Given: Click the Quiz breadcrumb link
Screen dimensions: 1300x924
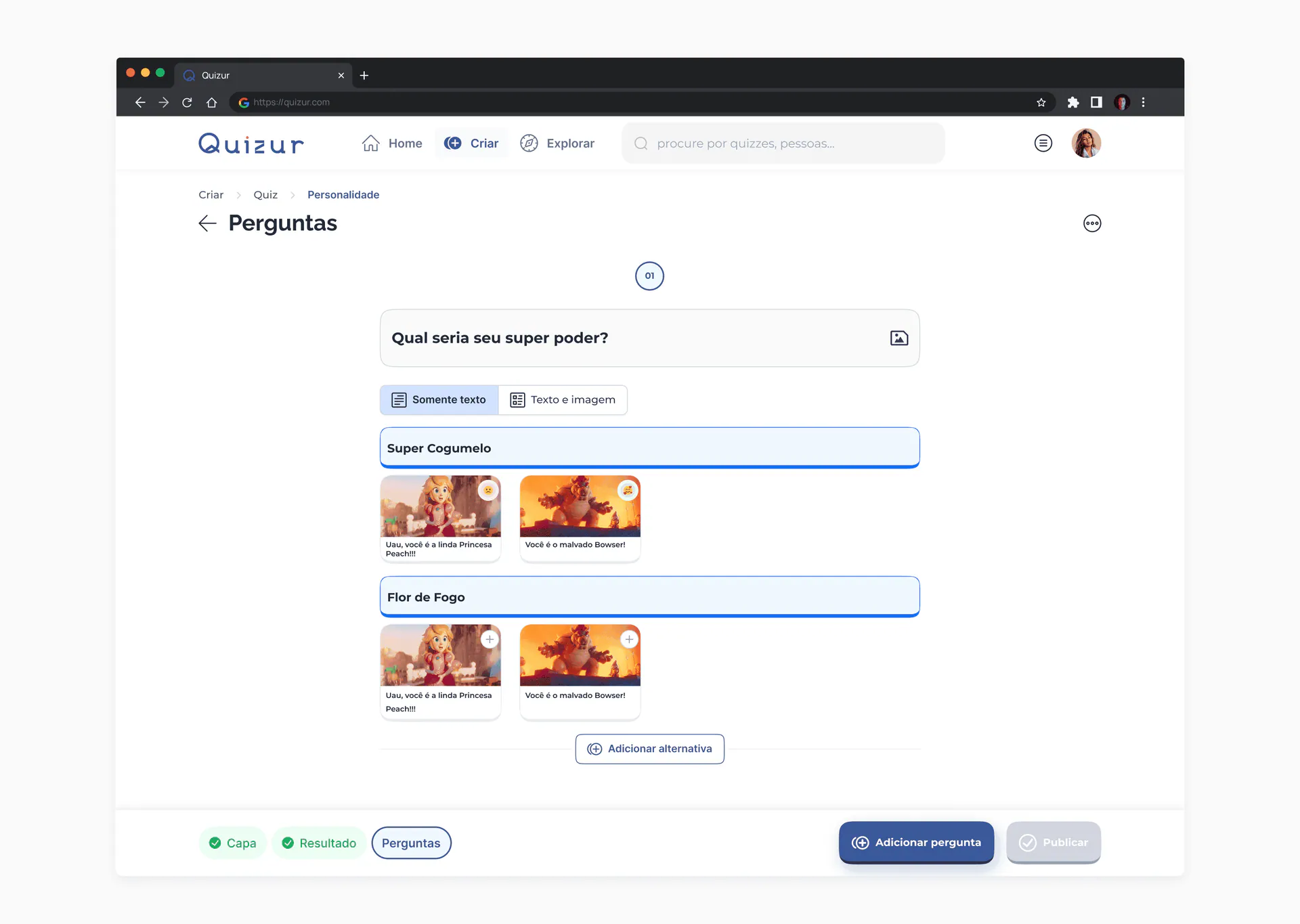Looking at the screenshot, I should tap(265, 195).
